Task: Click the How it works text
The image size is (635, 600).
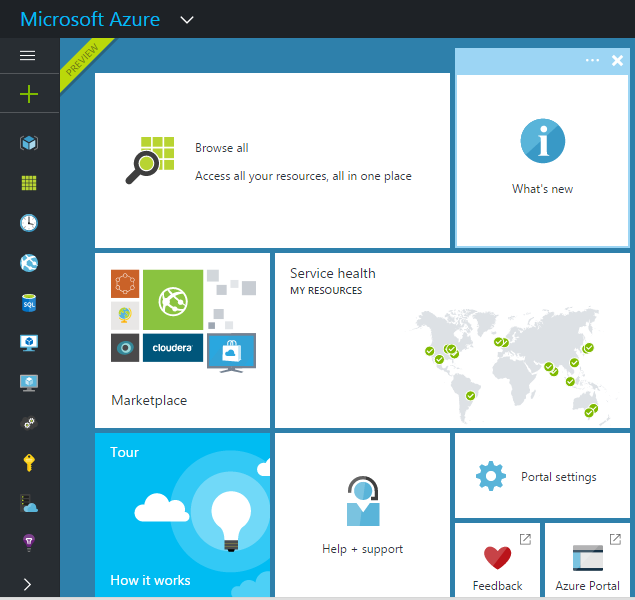Action: [150, 580]
